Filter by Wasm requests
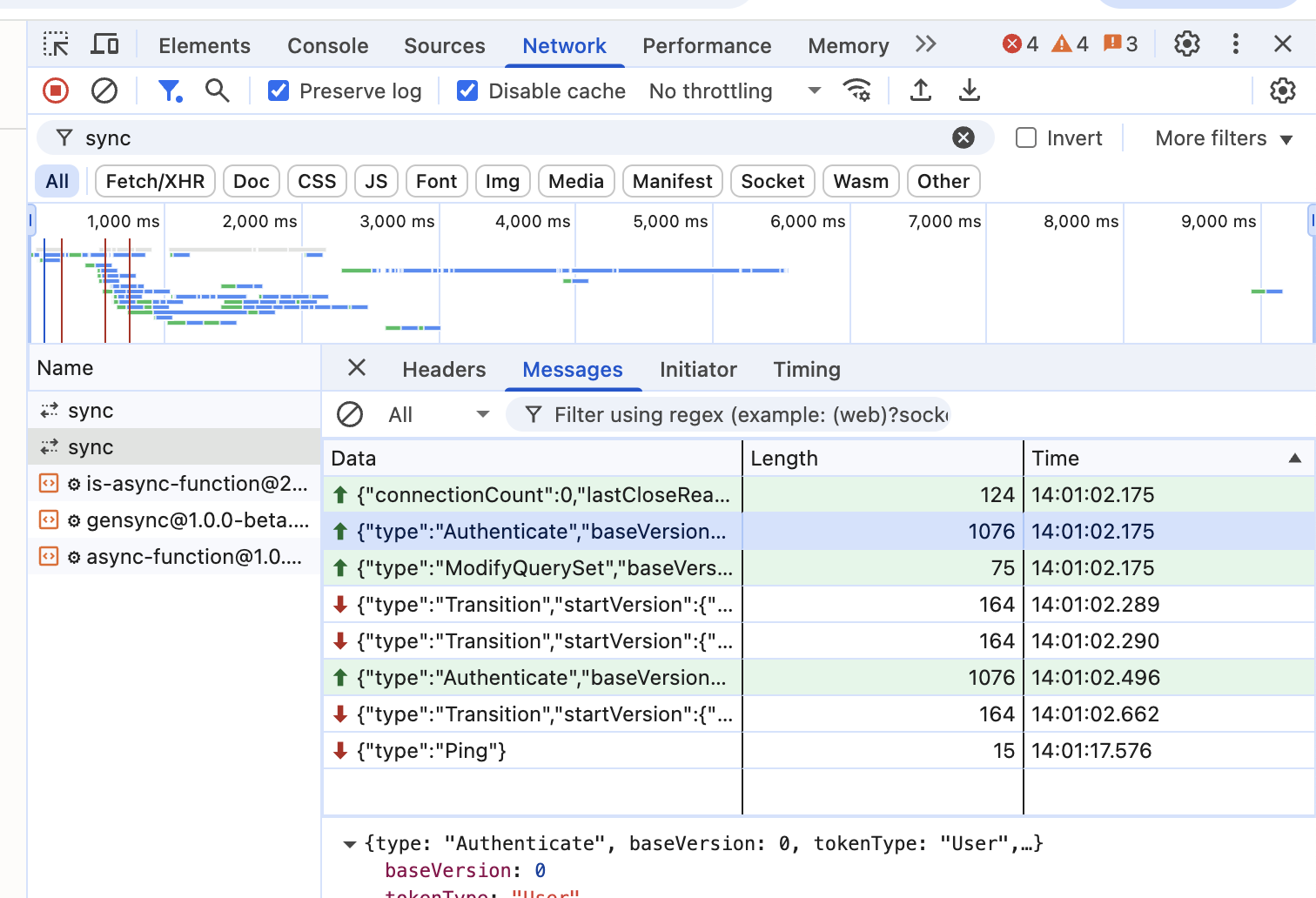 pos(861,181)
